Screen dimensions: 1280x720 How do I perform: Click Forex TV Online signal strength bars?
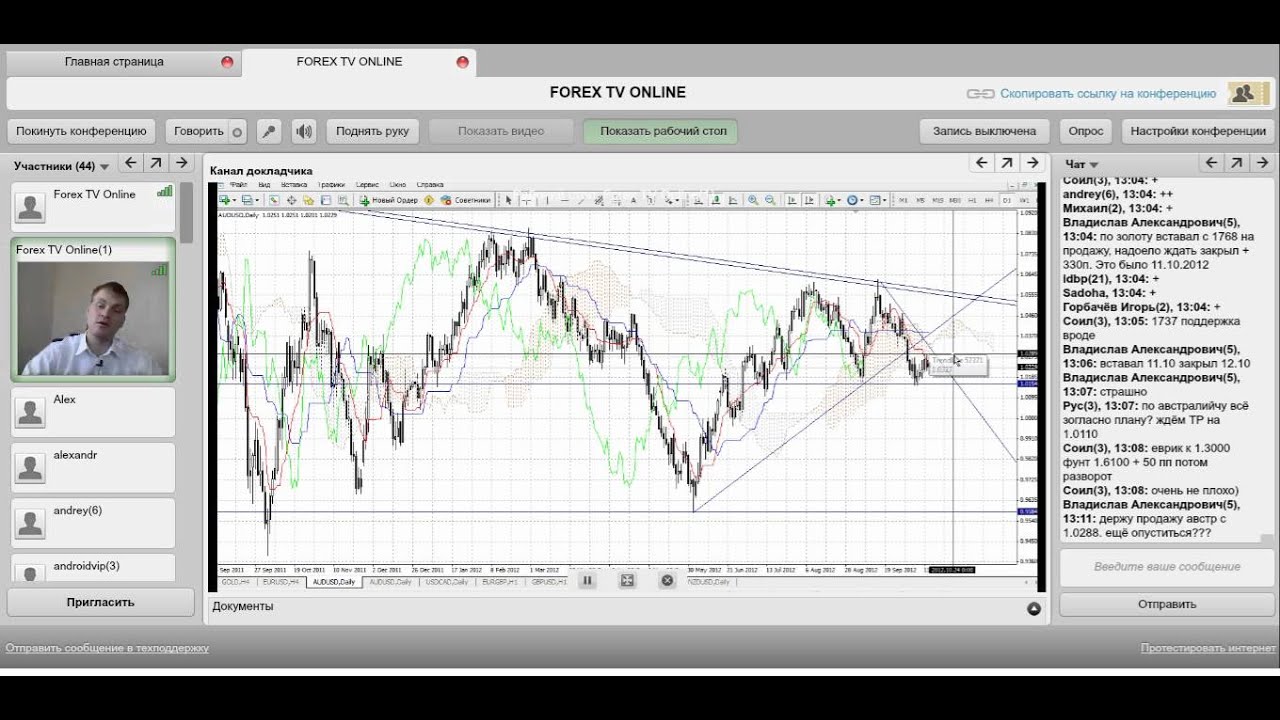pyautogui.click(x=165, y=191)
